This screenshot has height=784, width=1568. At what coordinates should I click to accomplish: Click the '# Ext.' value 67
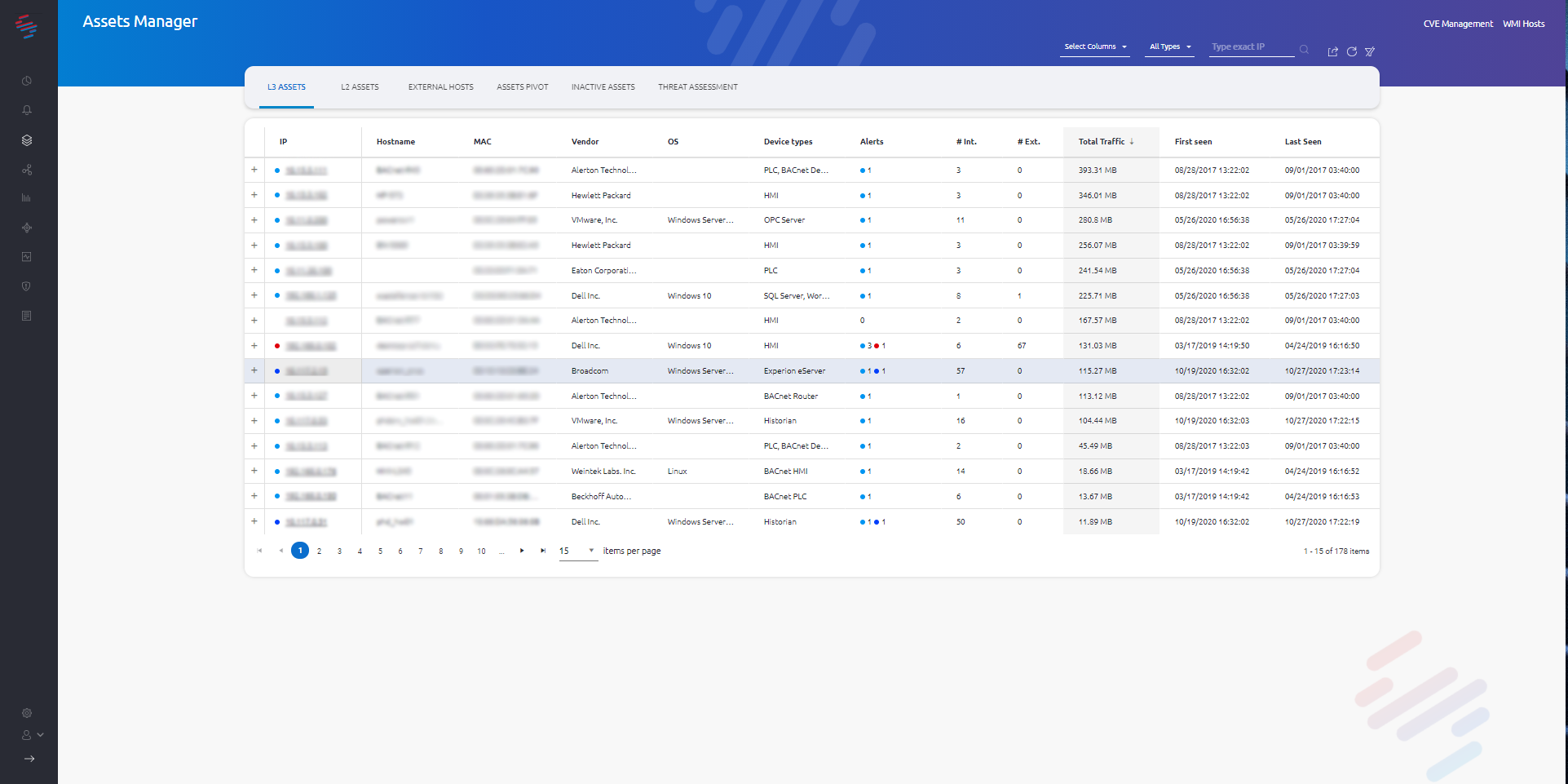pyautogui.click(x=1022, y=346)
